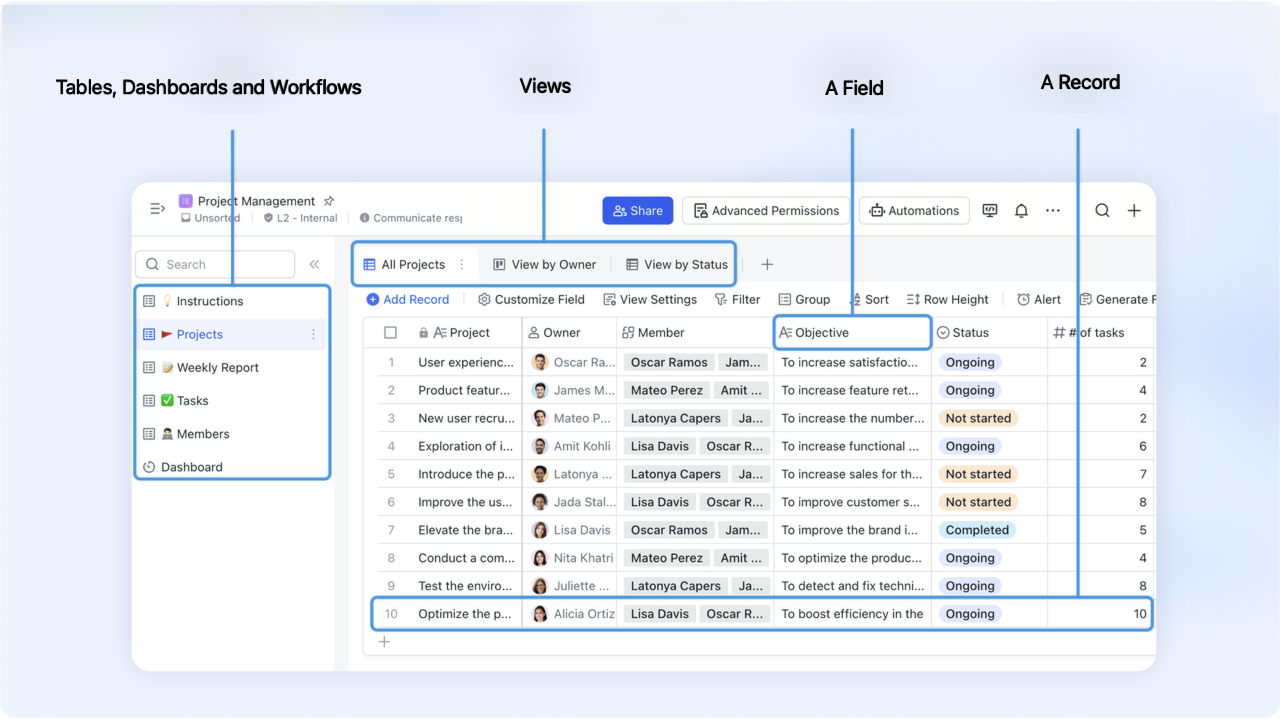Open Advanced Permissions
1280x719 pixels.
[766, 211]
